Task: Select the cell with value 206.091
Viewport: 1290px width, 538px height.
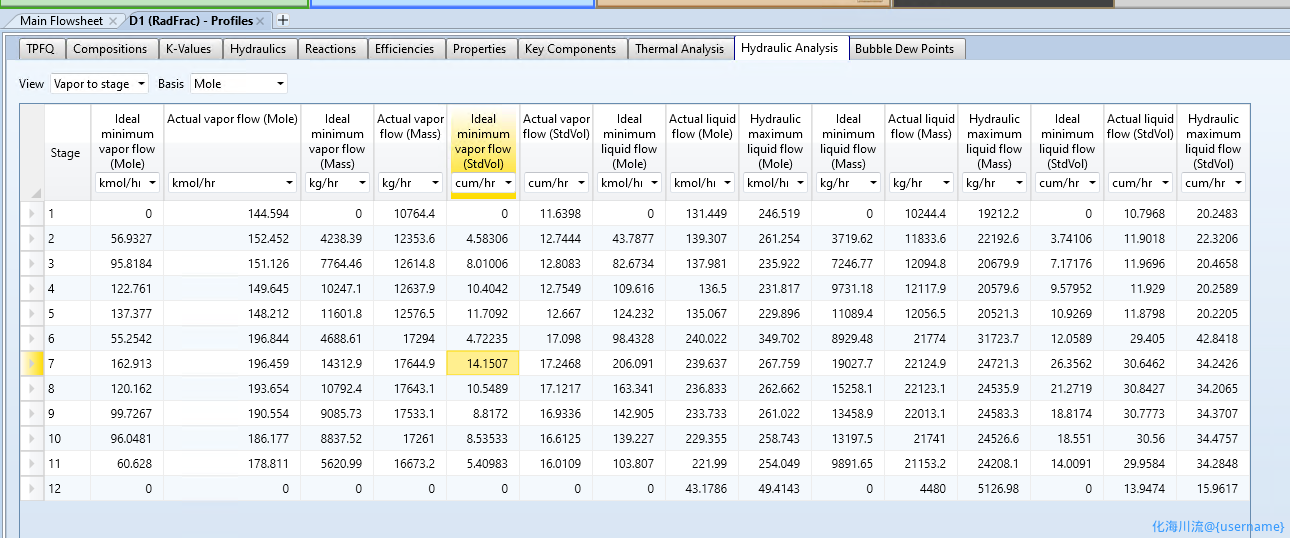Action: 629,363
